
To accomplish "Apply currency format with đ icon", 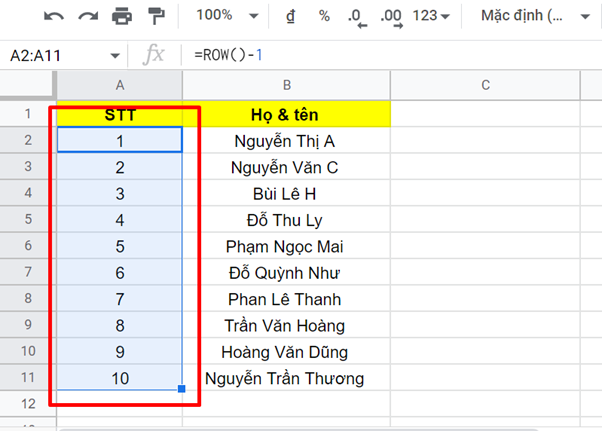I will 291,16.
